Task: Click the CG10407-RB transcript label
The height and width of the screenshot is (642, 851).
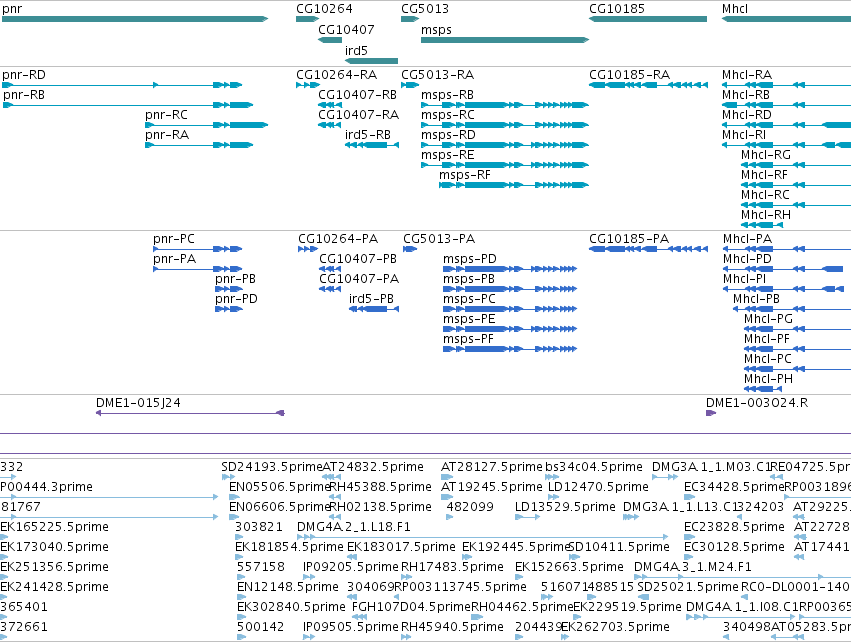Action: click(358, 95)
